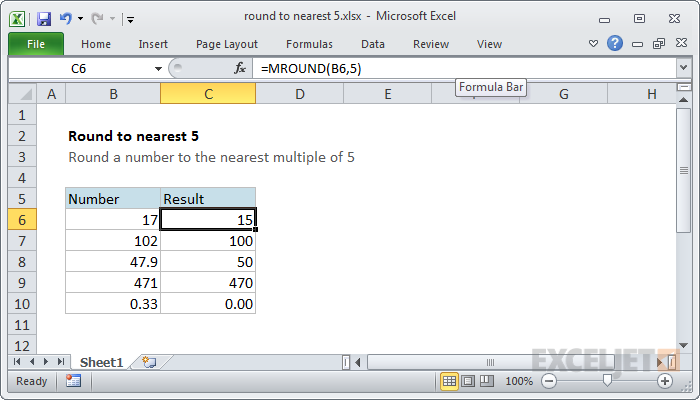The image size is (700, 400).
Task: Click the insert new worksheet tab icon
Action: (x=149, y=362)
